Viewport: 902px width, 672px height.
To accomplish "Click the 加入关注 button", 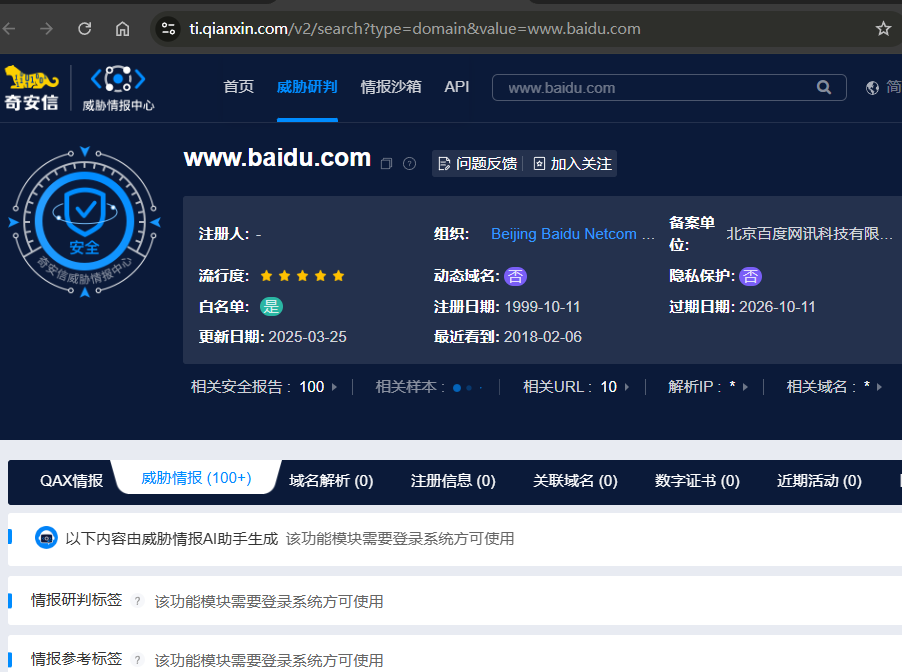I will click(572, 164).
